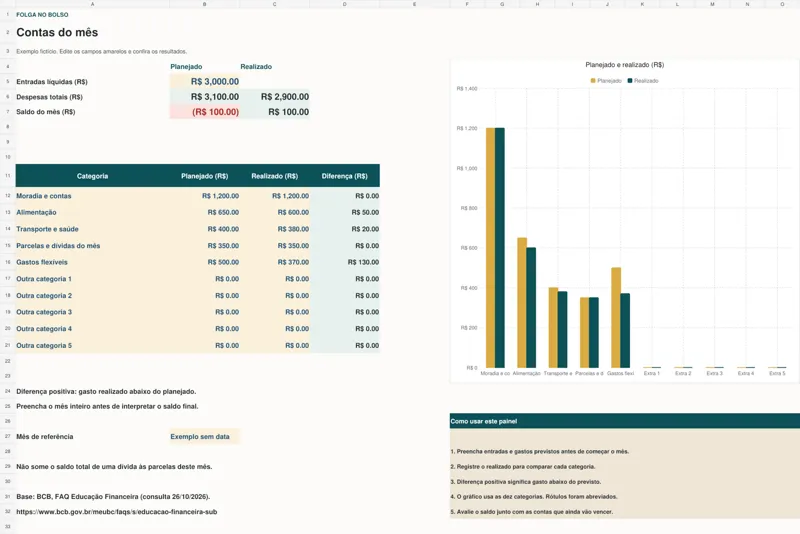Click instruction 4 about dez categorias
The height and width of the screenshot is (534, 800).
pos(534,496)
